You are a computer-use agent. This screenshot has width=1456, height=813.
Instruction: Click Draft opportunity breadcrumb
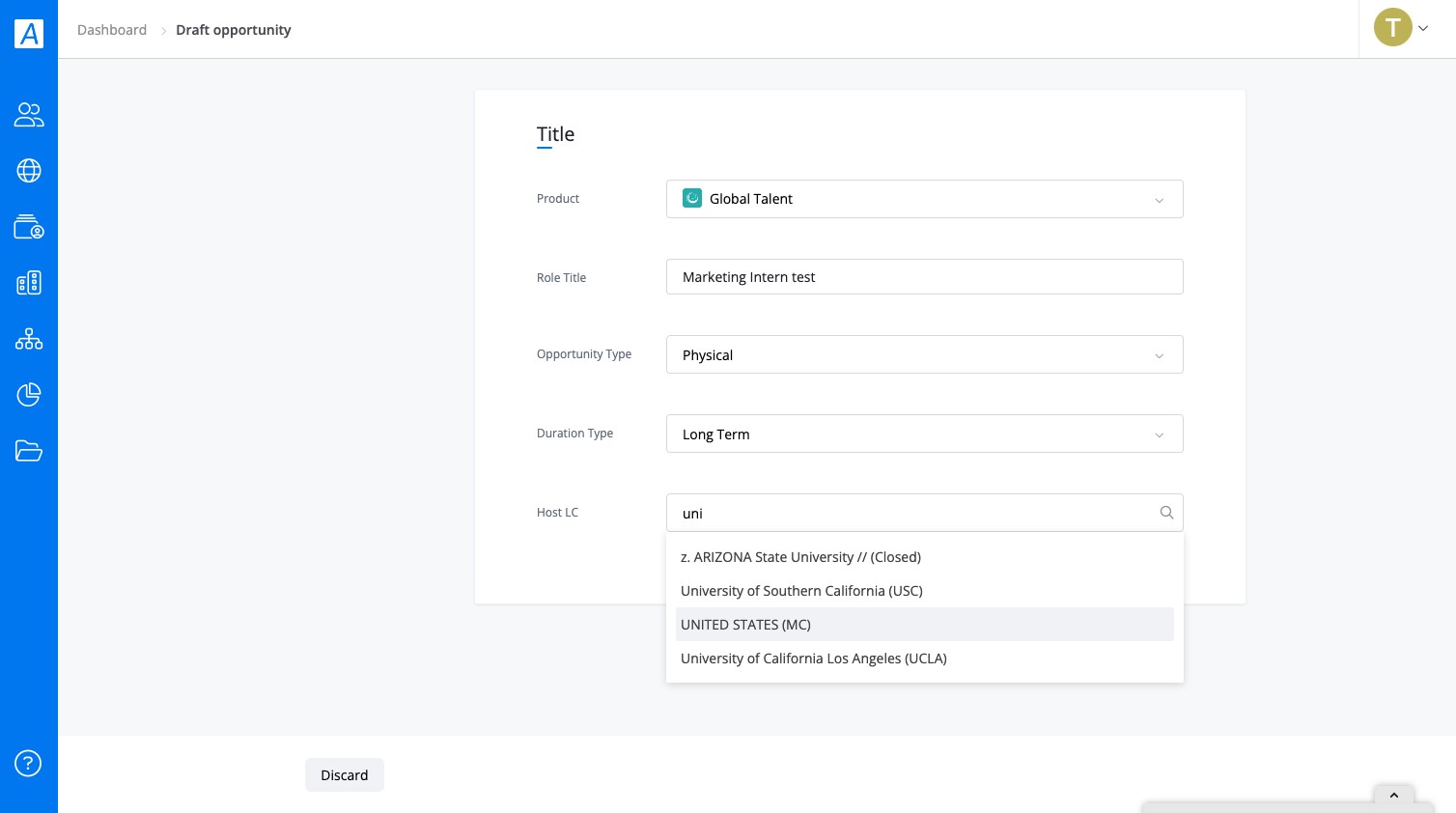[x=234, y=30]
